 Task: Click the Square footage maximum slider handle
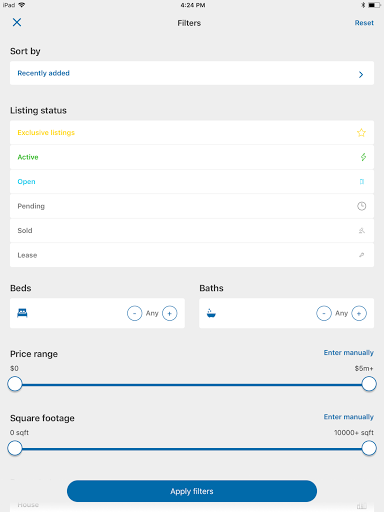[x=369, y=448]
